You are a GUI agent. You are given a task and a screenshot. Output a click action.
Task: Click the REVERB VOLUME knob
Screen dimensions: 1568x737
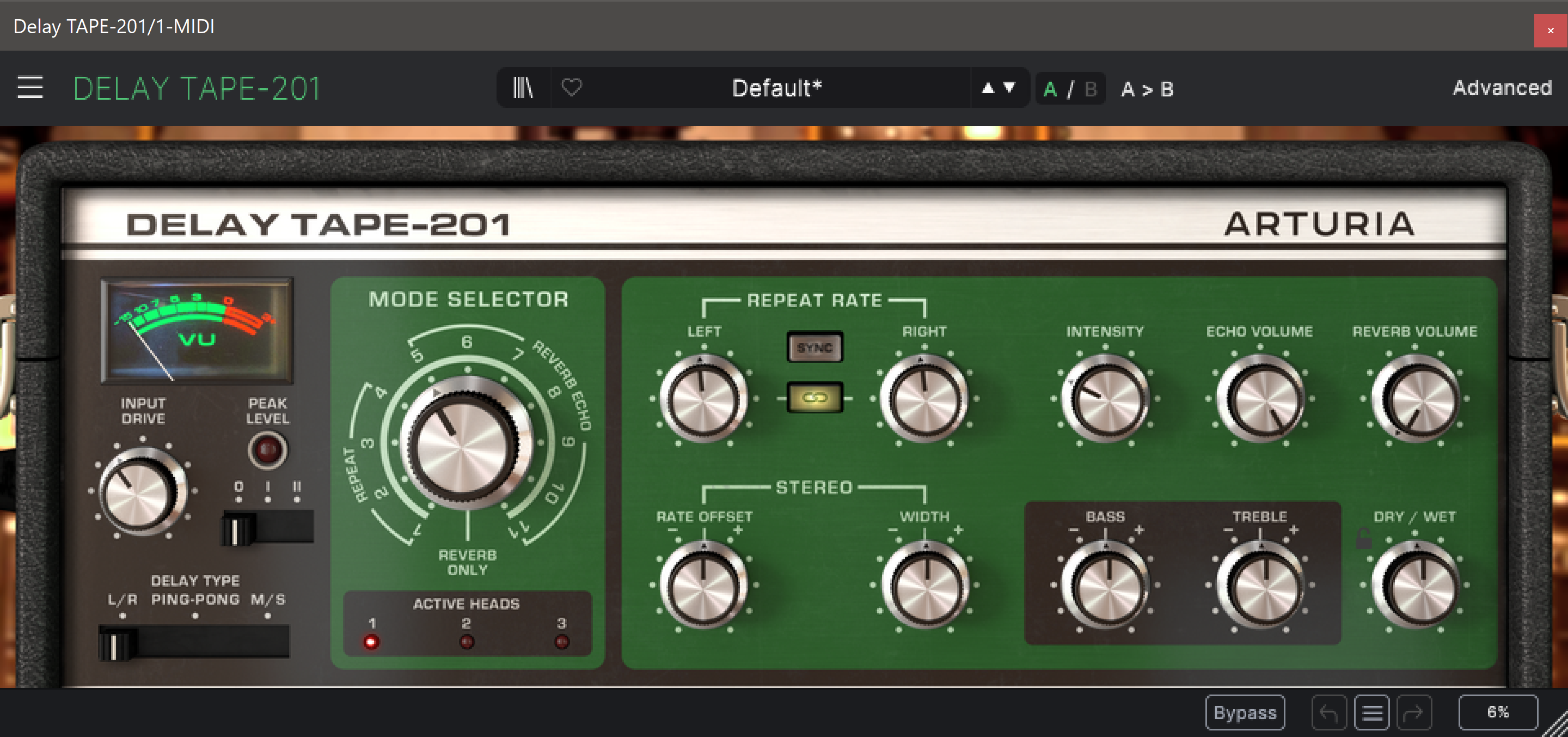click(x=1414, y=398)
